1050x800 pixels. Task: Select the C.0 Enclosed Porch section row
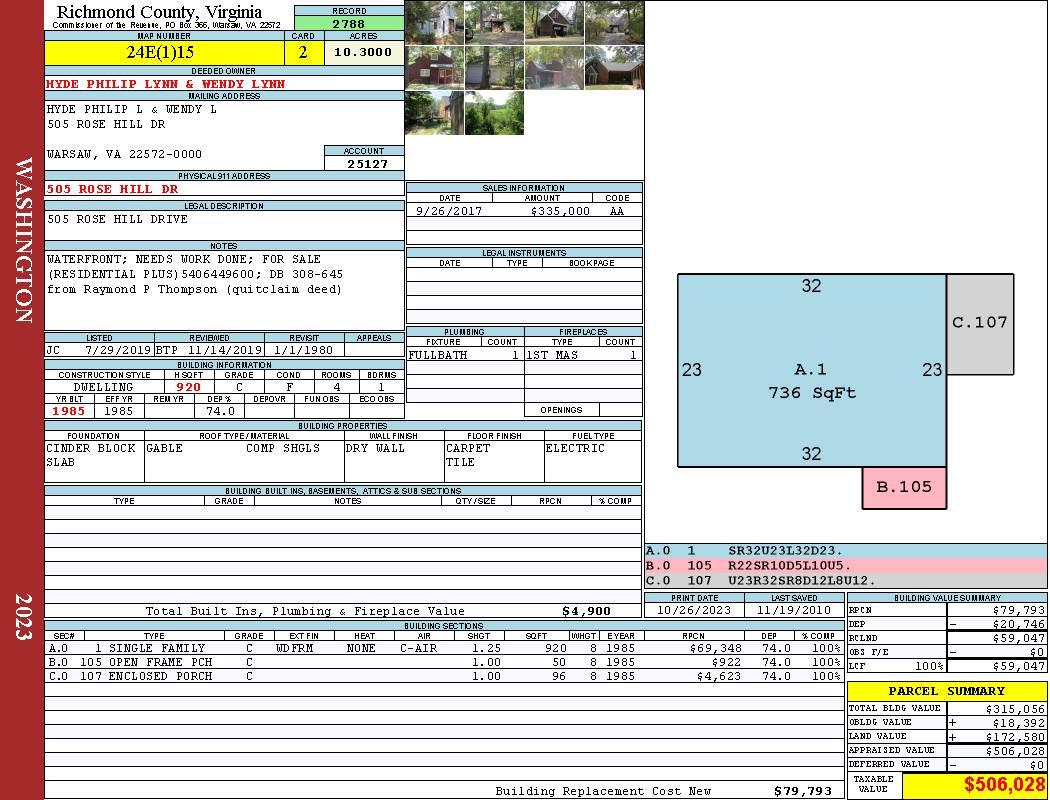[444, 677]
